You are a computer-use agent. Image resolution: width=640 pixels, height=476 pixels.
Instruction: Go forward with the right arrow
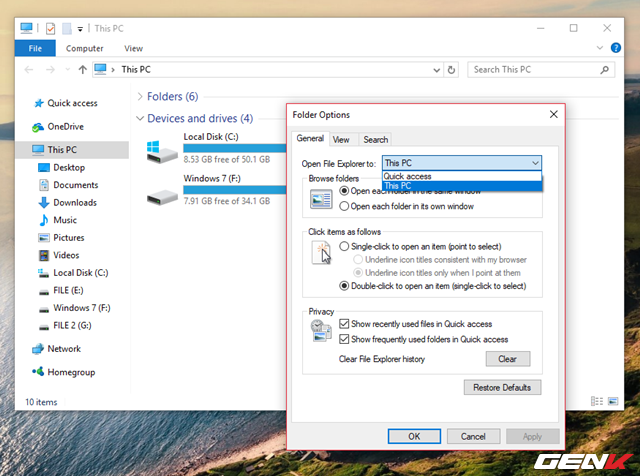pyautogui.click(x=50, y=70)
